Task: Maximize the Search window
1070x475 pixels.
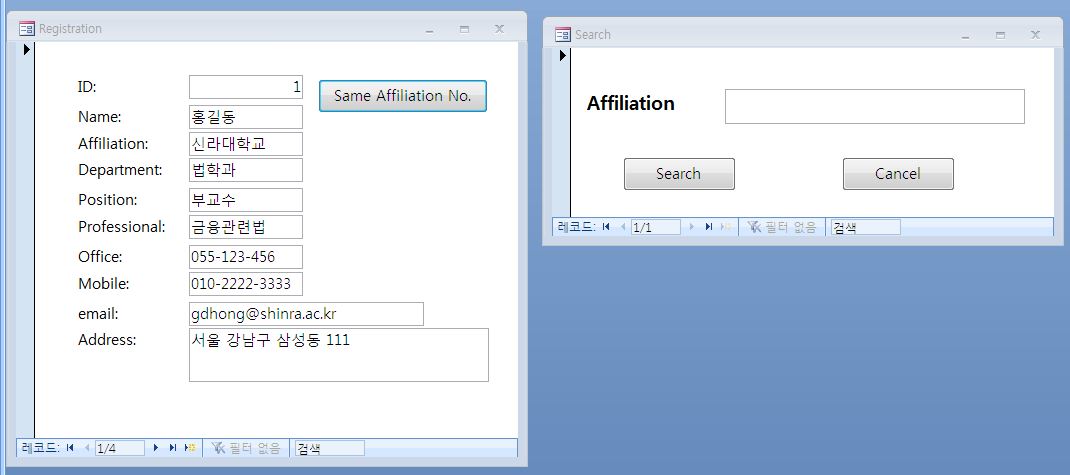Action: point(1000,35)
